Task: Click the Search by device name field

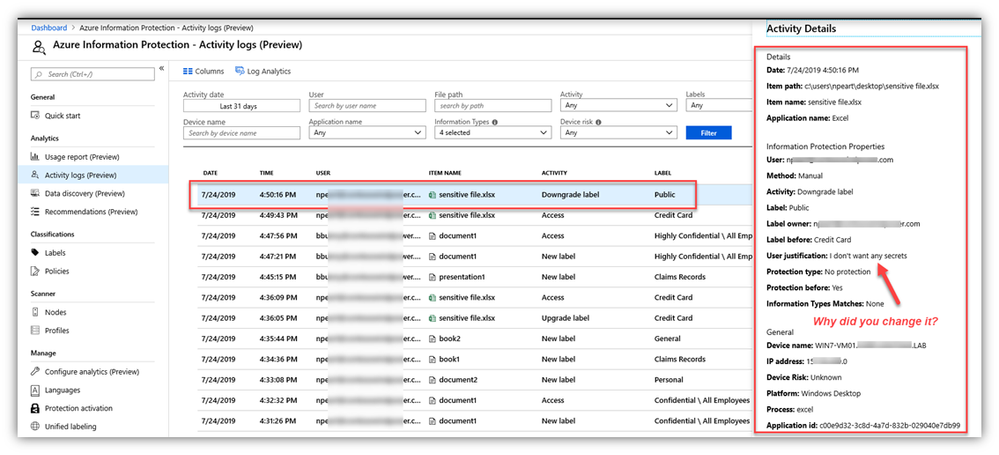Action: pyautogui.click(x=241, y=133)
